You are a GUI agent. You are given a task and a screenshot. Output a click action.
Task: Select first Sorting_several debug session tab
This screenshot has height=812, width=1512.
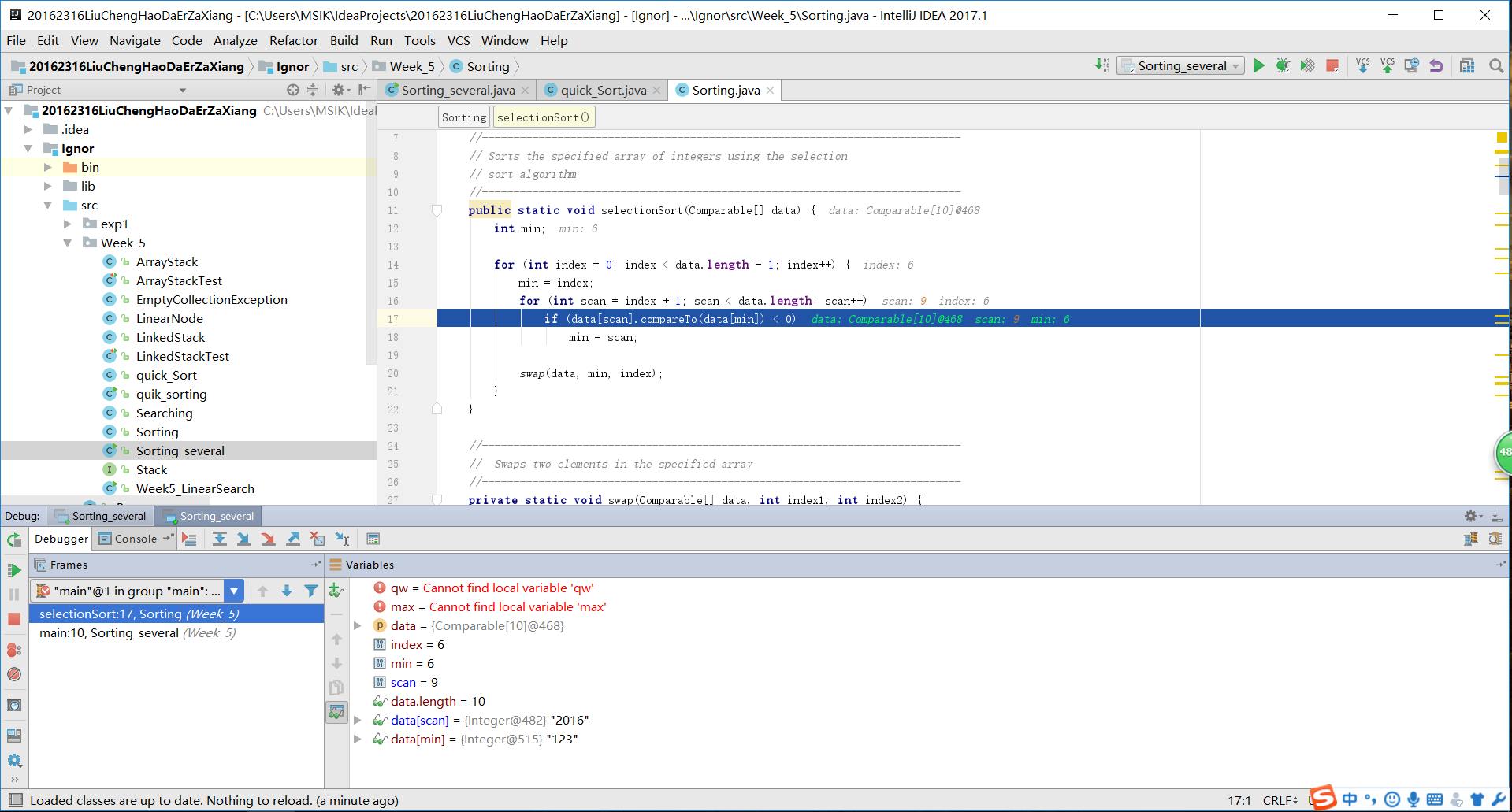coord(101,516)
